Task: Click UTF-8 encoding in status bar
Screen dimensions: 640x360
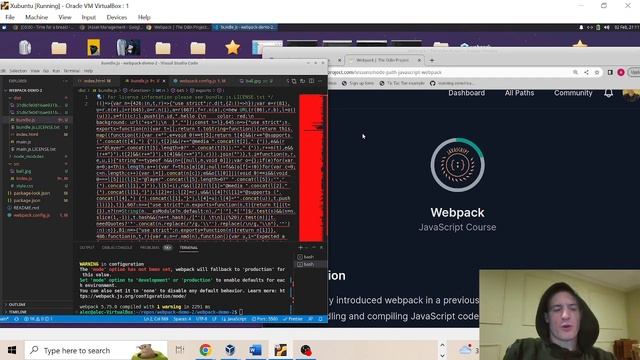Action: [x=202, y=319]
